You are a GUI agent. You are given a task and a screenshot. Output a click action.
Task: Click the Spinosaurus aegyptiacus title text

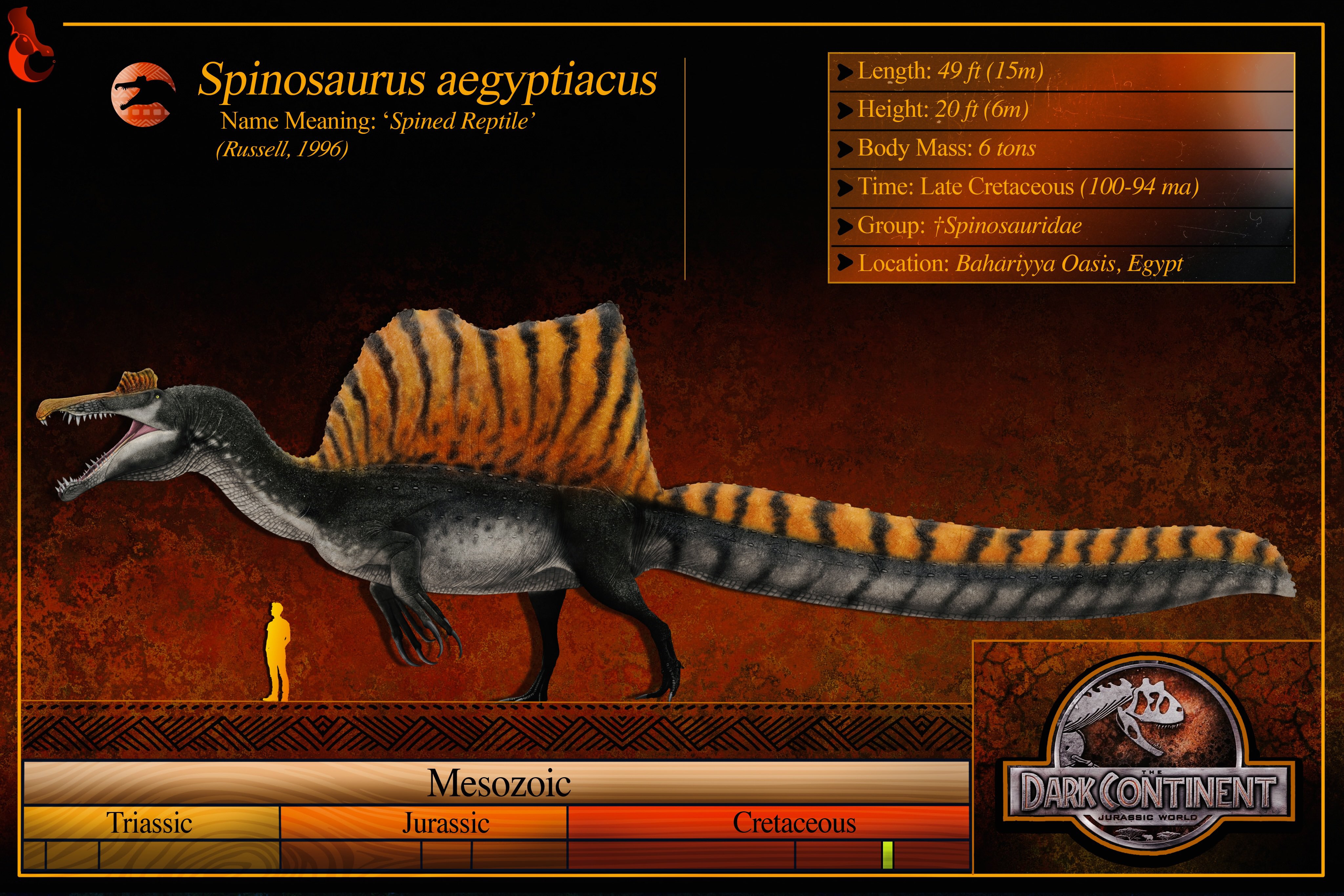point(428,80)
